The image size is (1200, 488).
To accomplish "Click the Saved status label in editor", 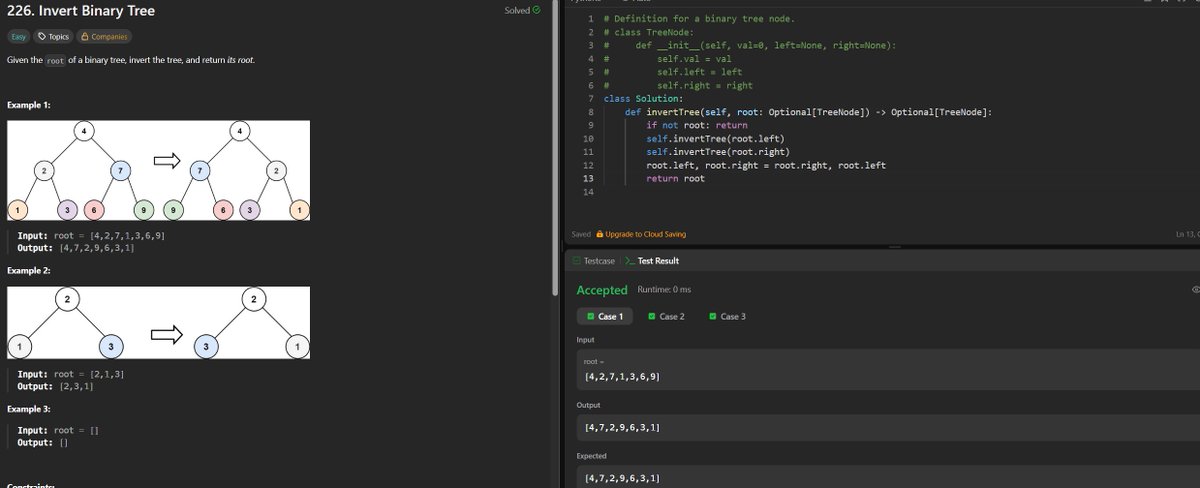I will pos(581,234).
